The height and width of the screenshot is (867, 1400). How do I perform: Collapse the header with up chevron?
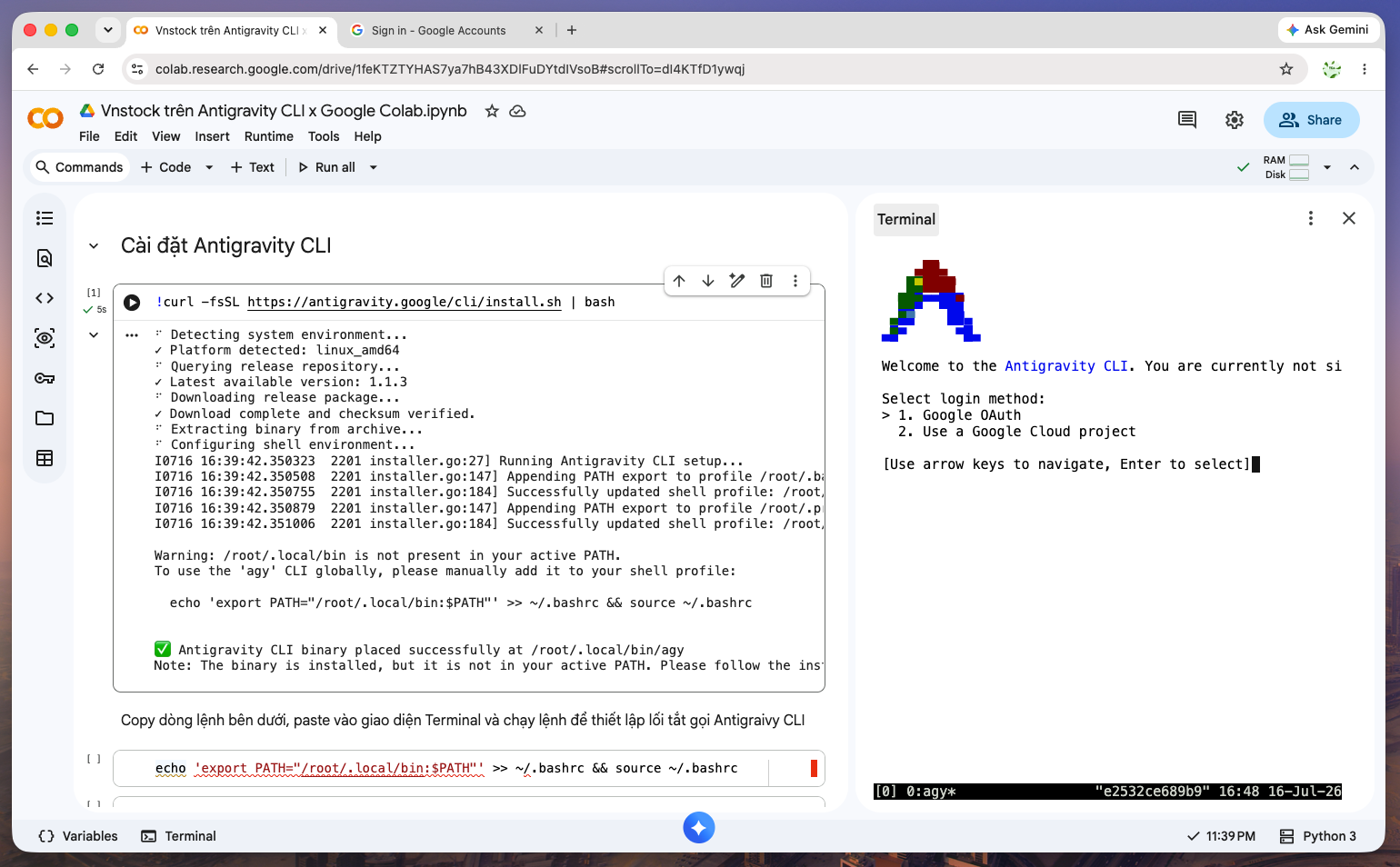point(1355,167)
